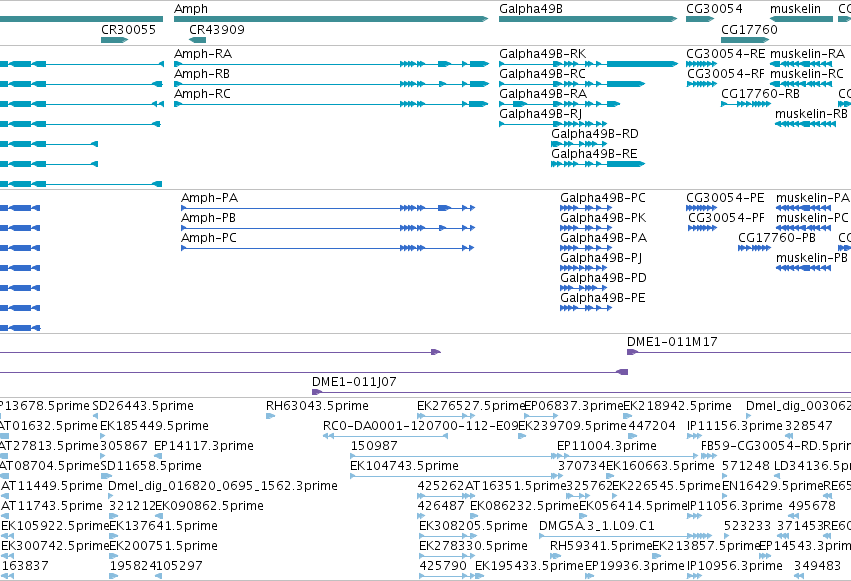Select the CG30054-RF transcript
Screen dimensions: 851x581
click(702, 84)
